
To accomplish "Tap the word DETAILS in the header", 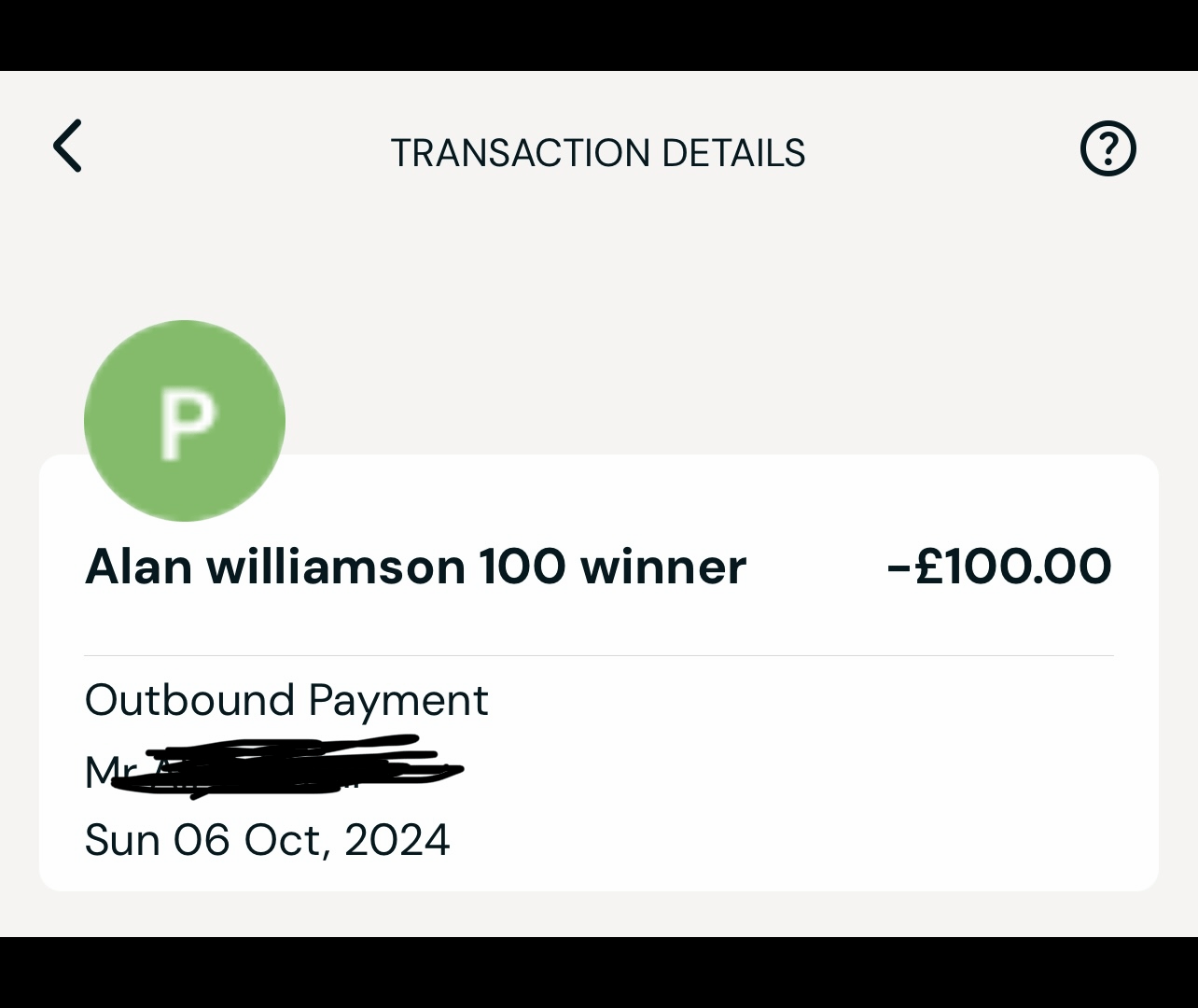I will (x=733, y=153).
